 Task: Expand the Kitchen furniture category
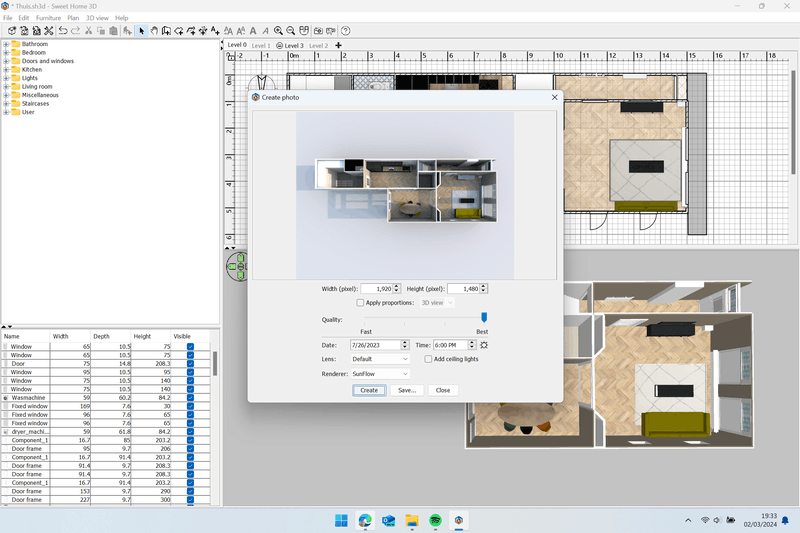[6, 70]
